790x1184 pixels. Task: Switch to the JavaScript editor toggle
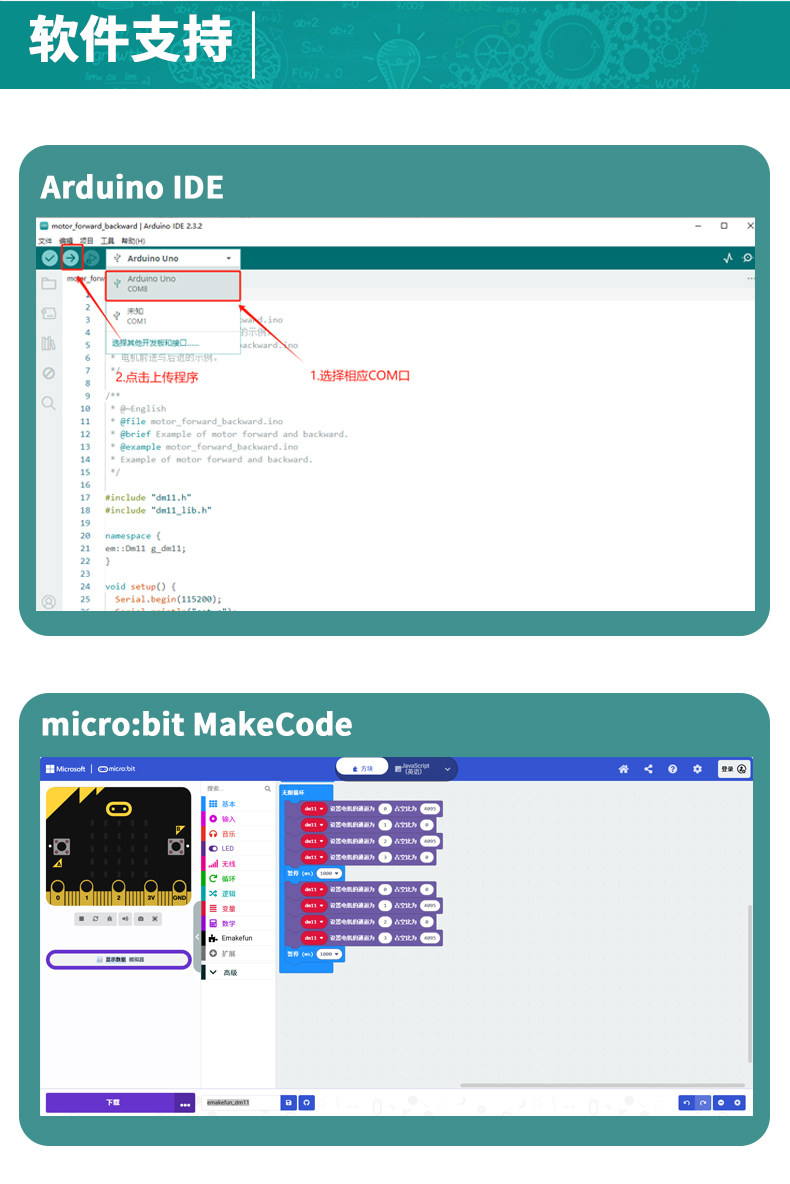click(412, 769)
